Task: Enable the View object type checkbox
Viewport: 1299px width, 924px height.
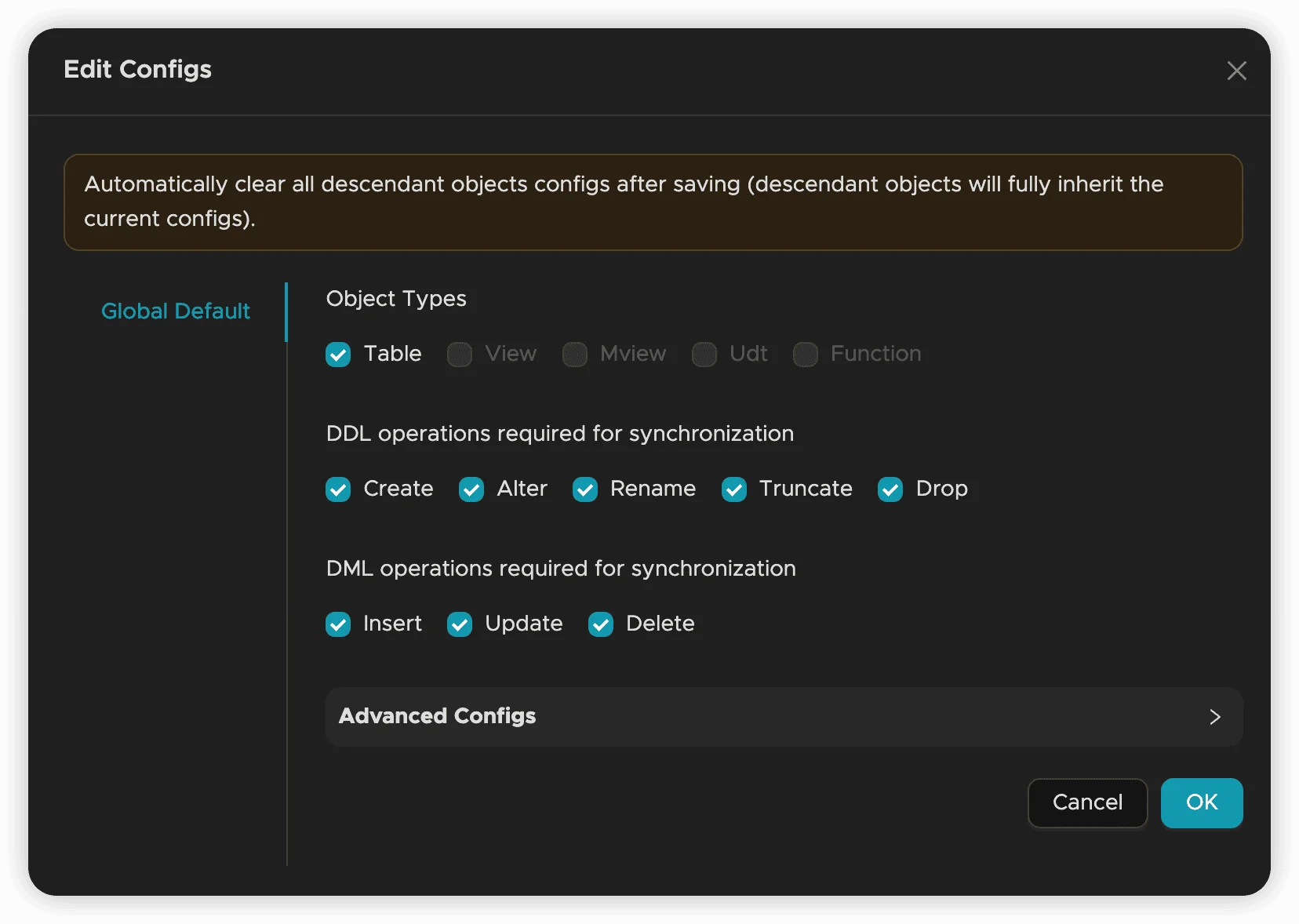Action: [x=460, y=355]
